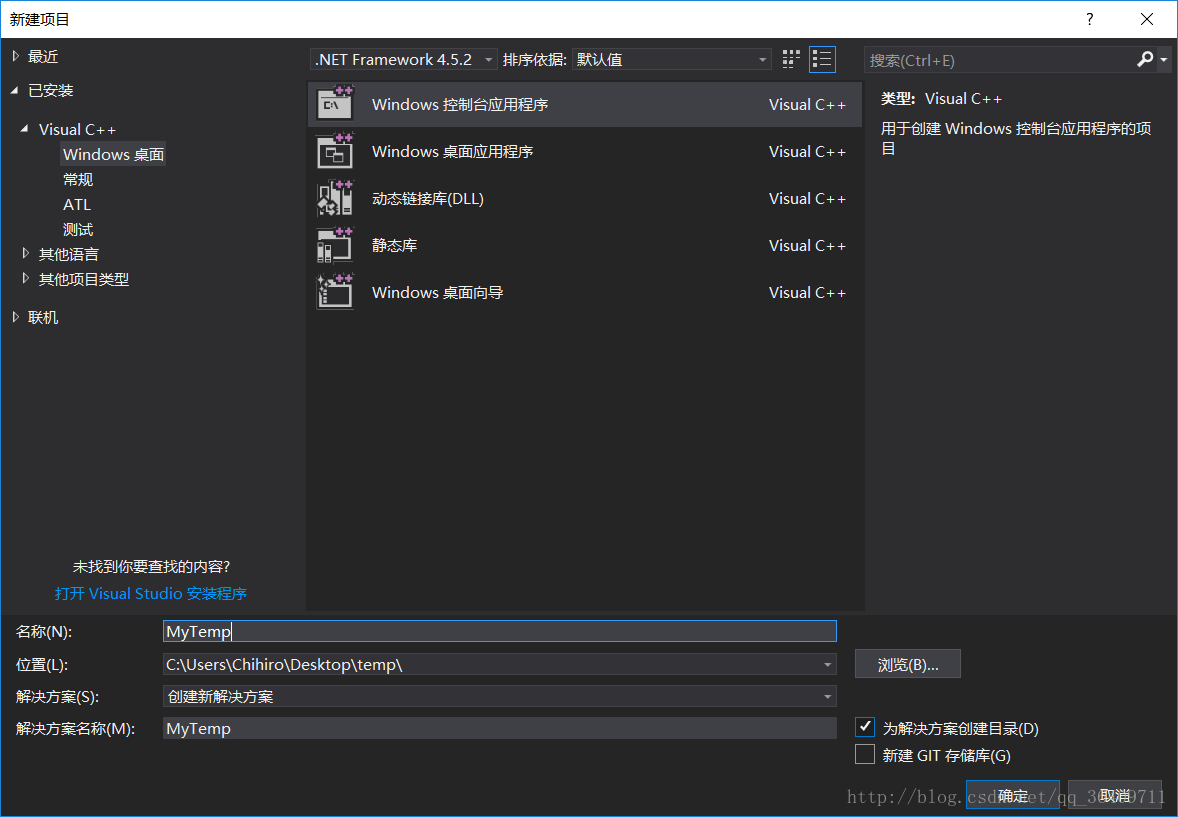Image resolution: width=1178 pixels, height=817 pixels.
Task: Select 其他语言 tree label
Action: [68, 254]
